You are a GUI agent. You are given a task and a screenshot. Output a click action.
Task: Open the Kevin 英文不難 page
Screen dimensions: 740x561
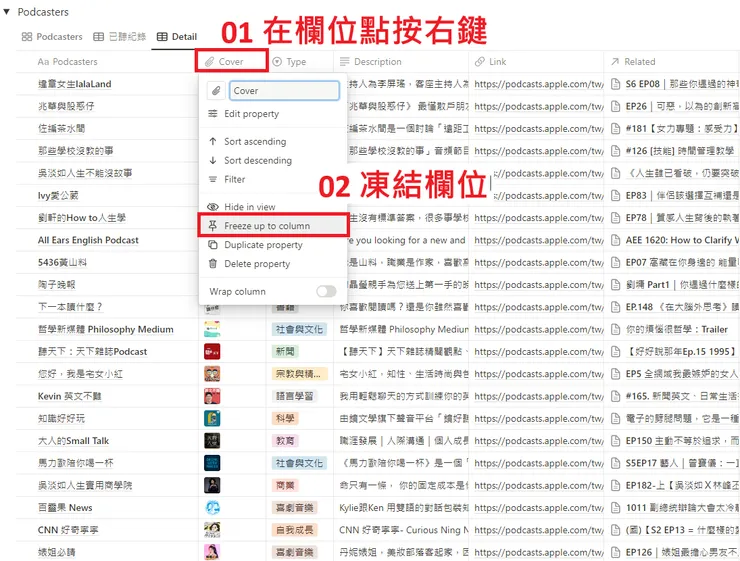69,396
